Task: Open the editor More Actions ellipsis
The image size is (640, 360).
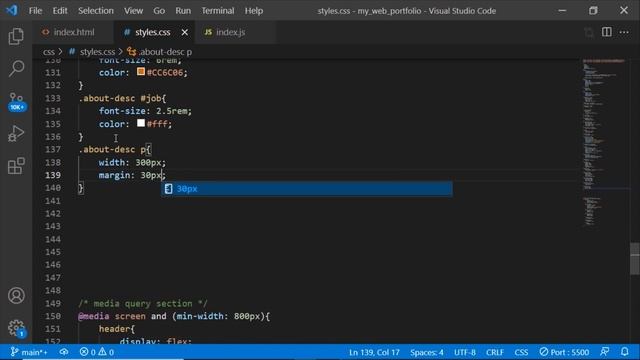Action: click(624, 32)
